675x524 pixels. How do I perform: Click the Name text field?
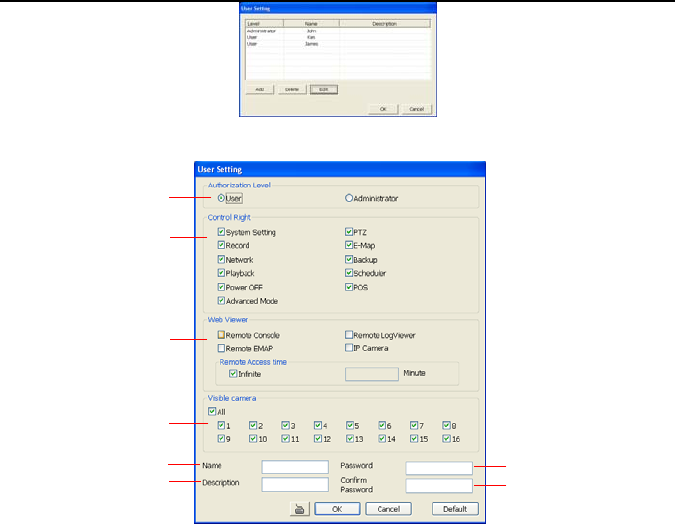coord(295,466)
